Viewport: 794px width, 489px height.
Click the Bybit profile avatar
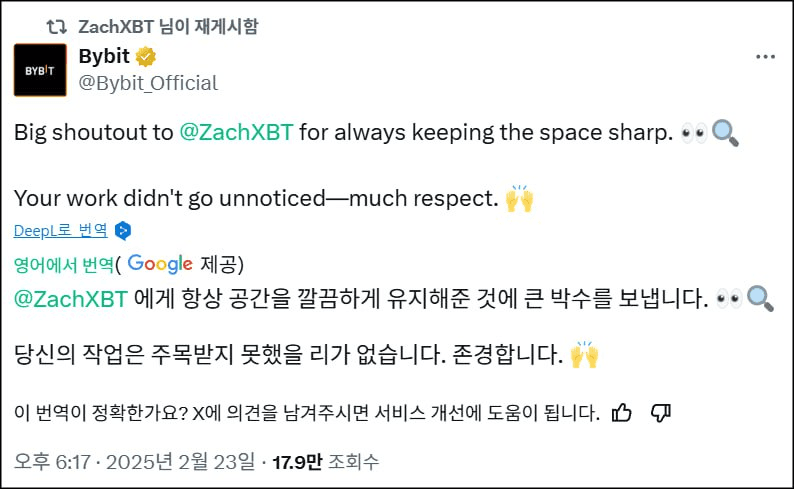pyautogui.click(x=40, y=70)
